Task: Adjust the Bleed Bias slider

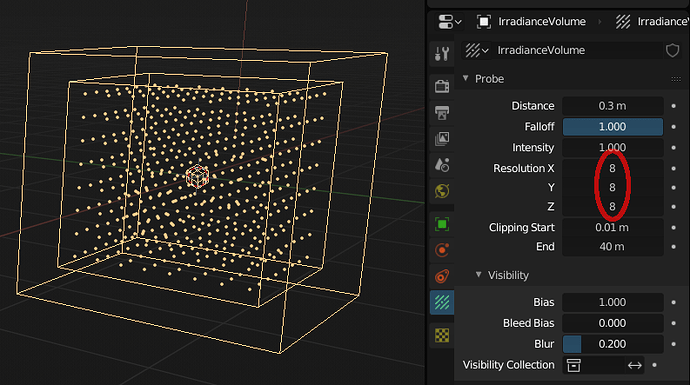Action: (613, 323)
